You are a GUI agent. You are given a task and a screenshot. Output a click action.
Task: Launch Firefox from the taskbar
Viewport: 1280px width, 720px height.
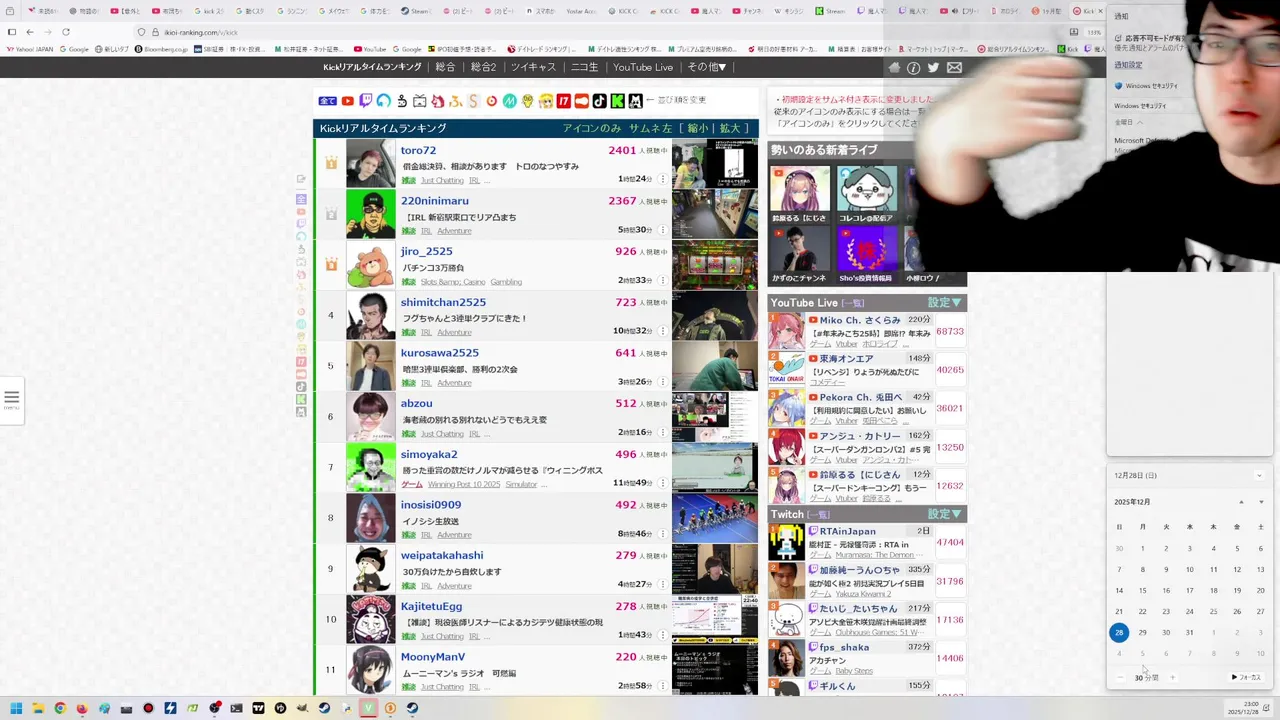point(82,708)
